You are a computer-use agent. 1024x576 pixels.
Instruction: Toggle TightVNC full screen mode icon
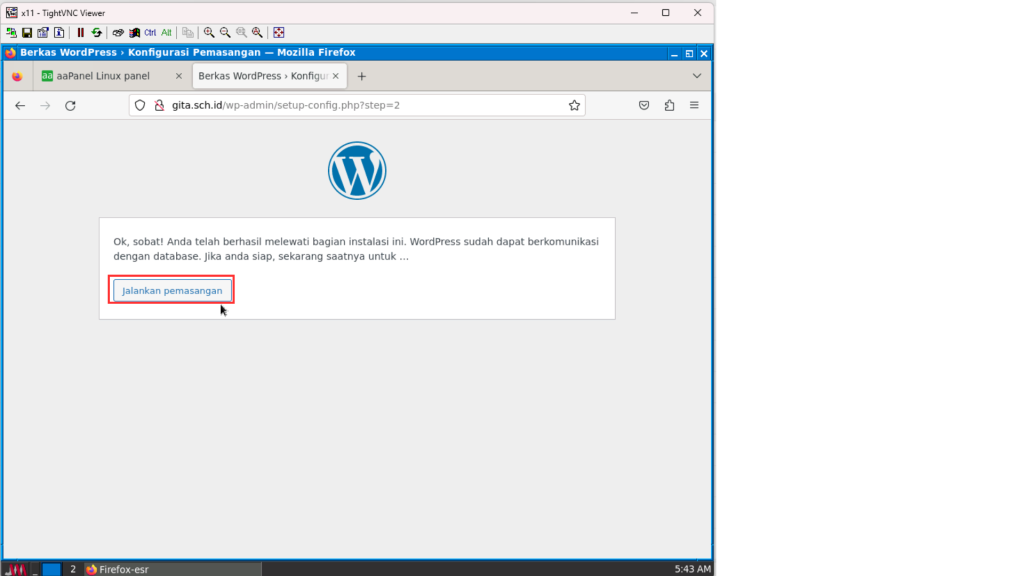[279, 32]
